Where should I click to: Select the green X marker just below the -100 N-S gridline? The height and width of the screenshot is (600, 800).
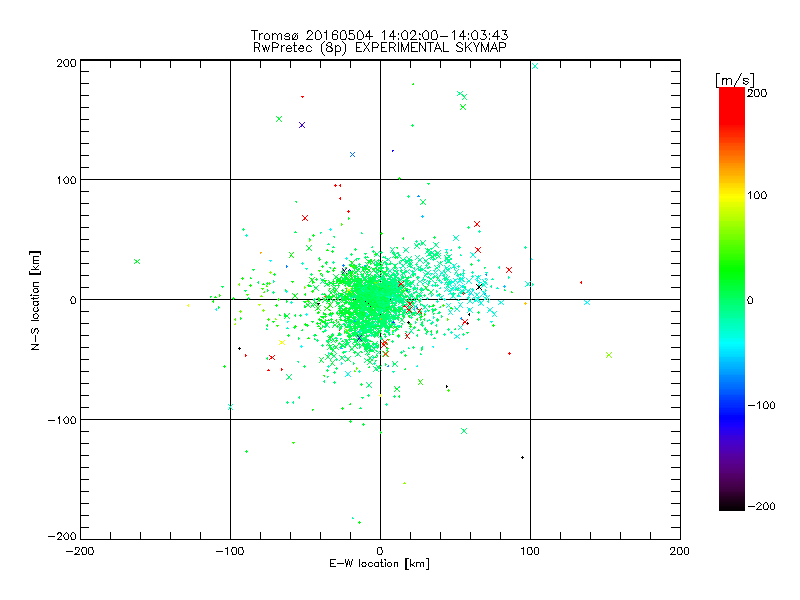(x=464, y=431)
